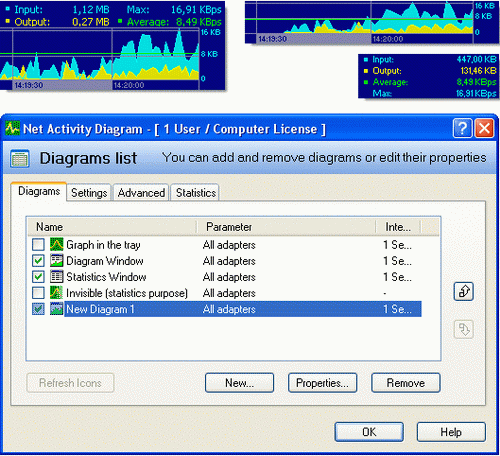Open the Statistics tab
This screenshot has width=500, height=456.
pos(196,193)
